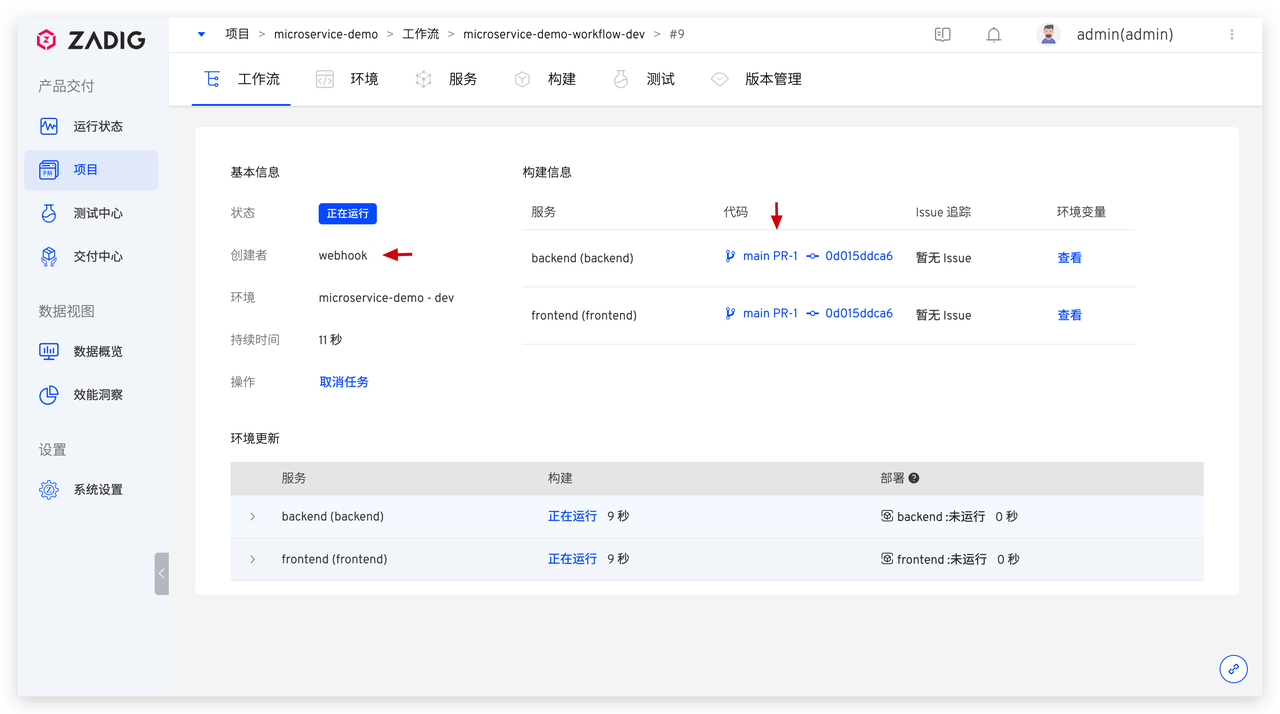The height and width of the screenshot is (714, 1280).
Task: Click the commit icon in the backend row
Action: (x=812, y=256)
